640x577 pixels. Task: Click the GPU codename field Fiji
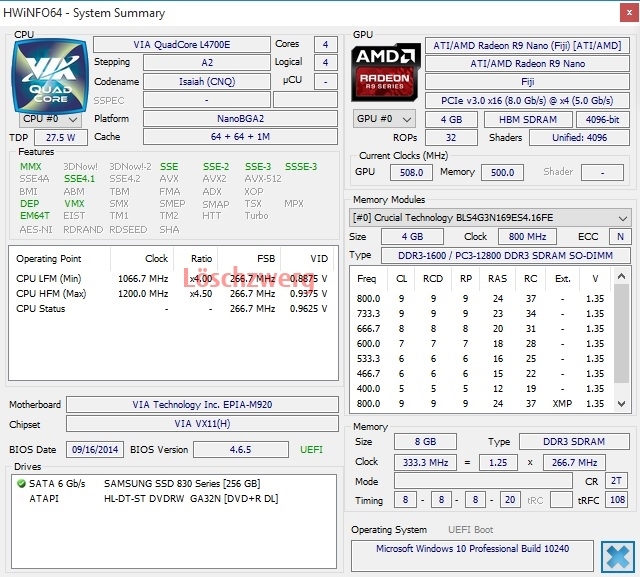coord(527,82)
